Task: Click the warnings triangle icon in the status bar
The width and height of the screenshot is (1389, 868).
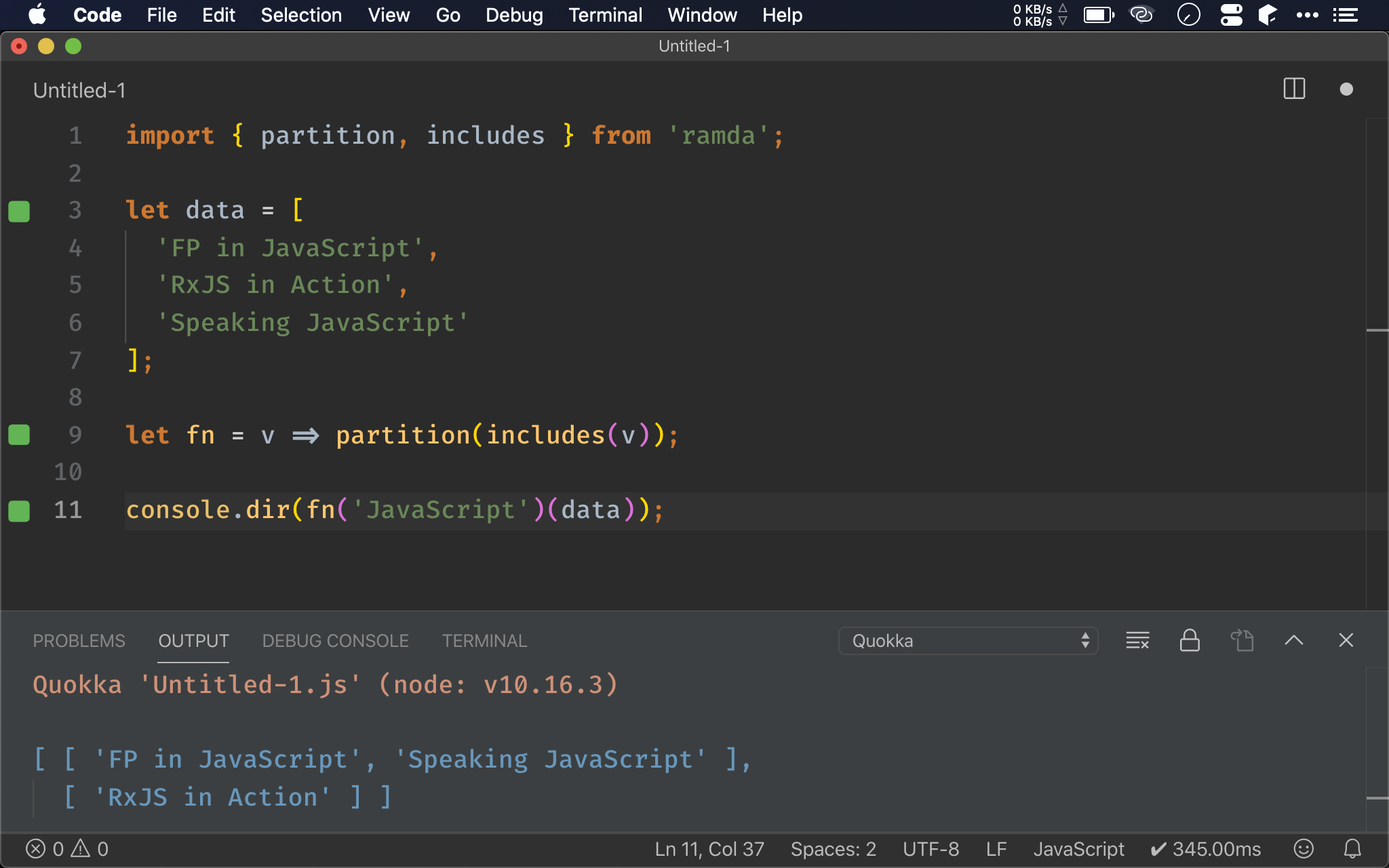Action: point(81,848)
